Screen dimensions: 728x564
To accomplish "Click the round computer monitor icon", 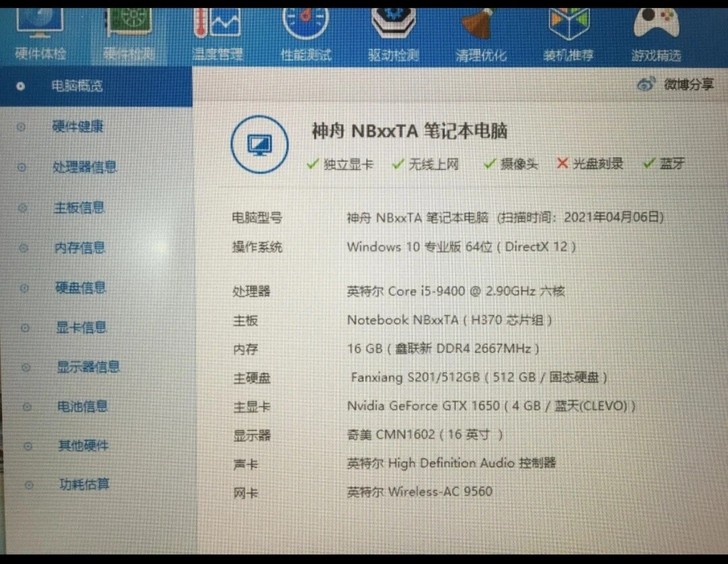I will click(x=260, y=144).
